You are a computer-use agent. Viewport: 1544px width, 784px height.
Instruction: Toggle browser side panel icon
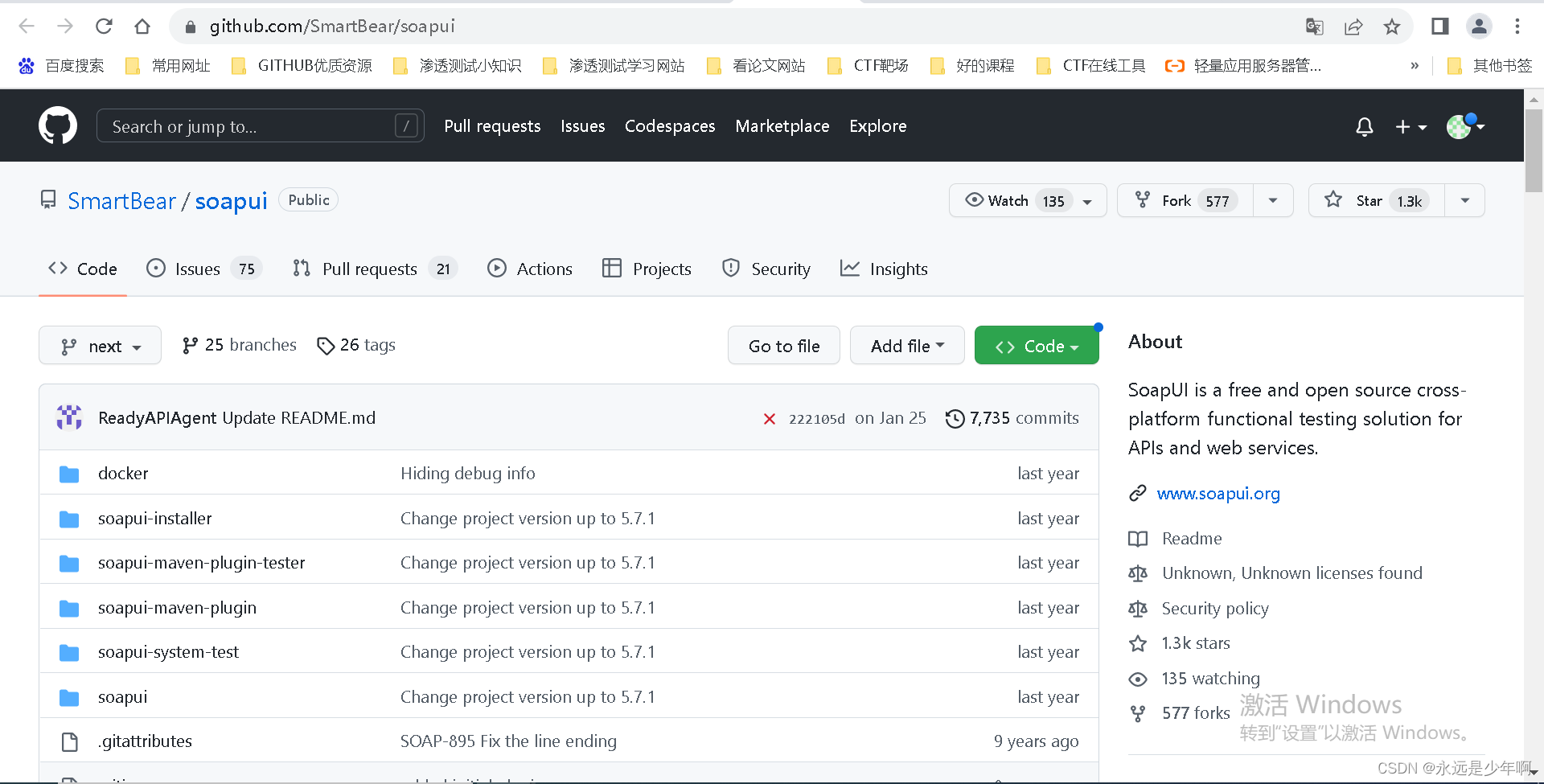[1440, 27]
